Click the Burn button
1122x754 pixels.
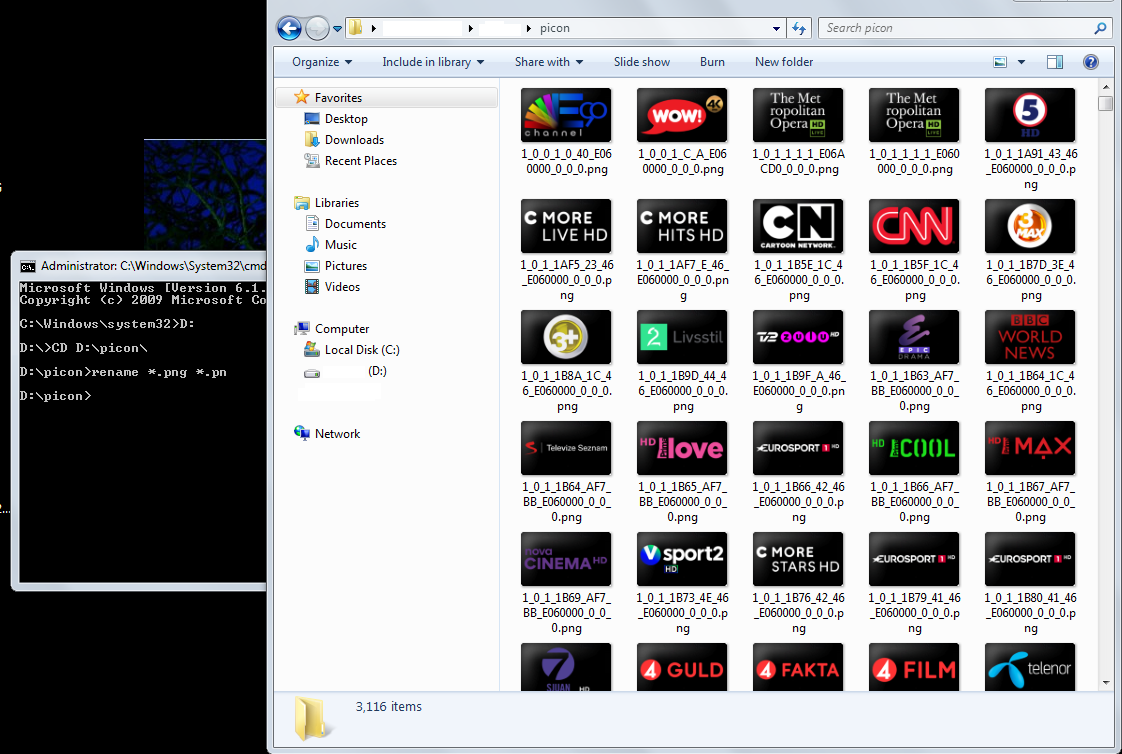(712, 62)
